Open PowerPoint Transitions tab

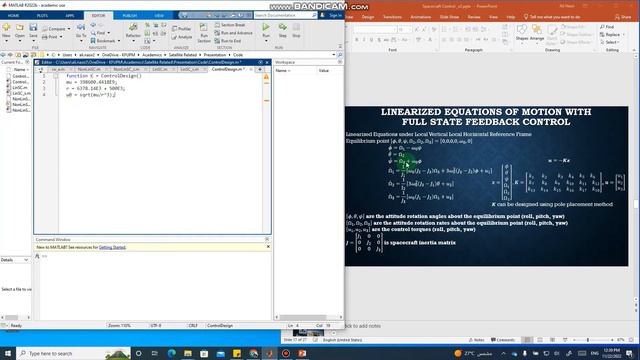pos(392,17)
